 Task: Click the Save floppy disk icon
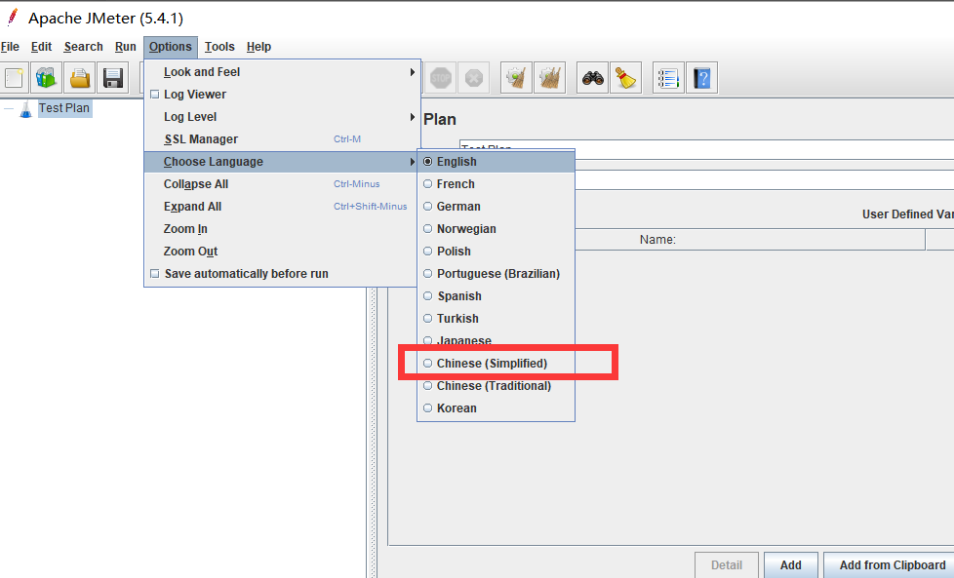(113, 78)
